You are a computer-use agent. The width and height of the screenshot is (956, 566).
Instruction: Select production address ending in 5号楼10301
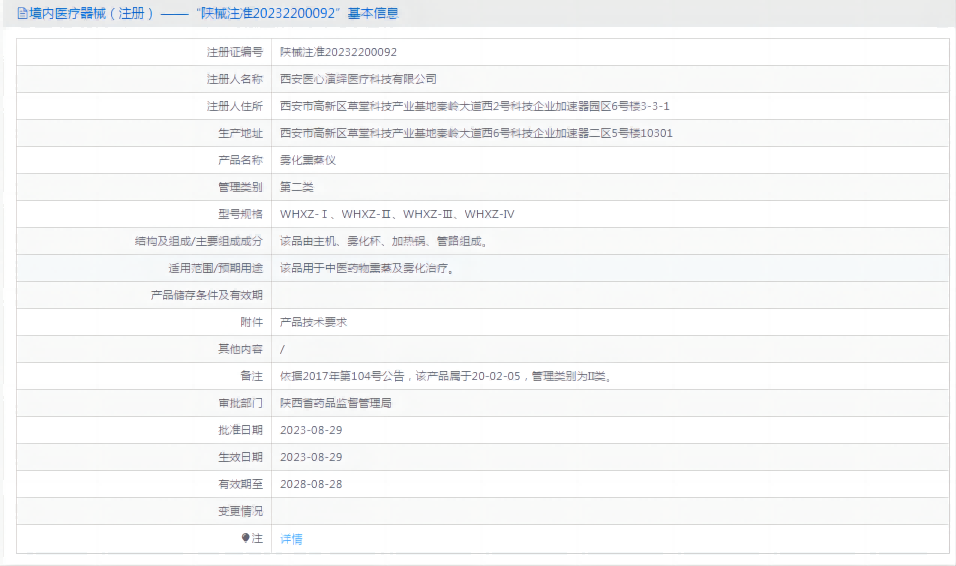(476, 133)
